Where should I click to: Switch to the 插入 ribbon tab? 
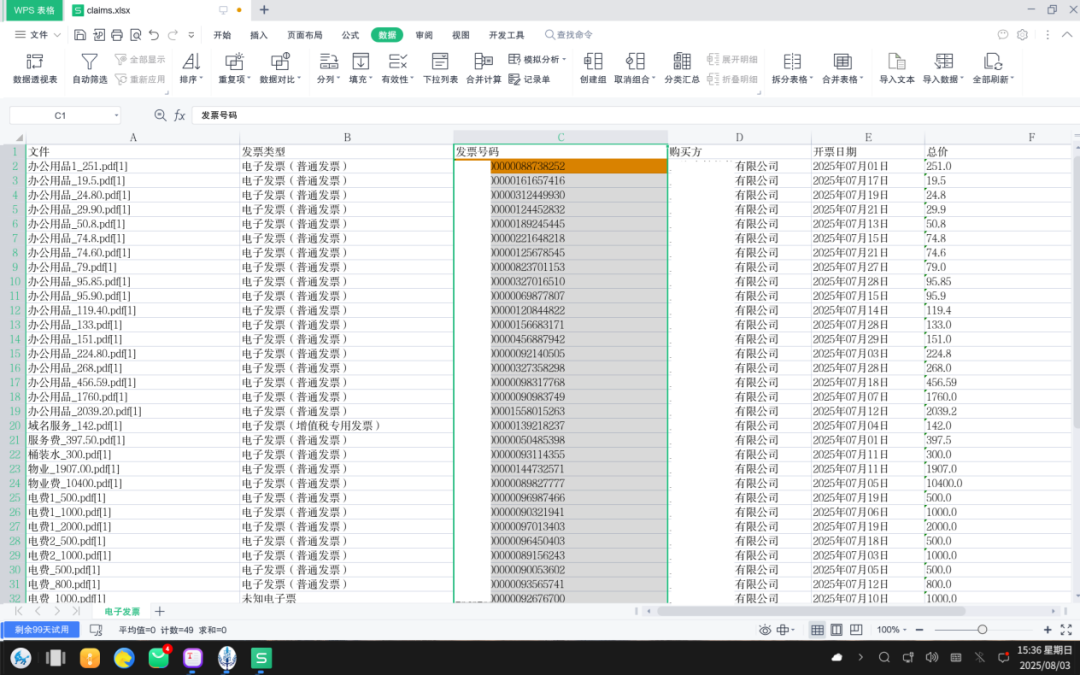258,34
